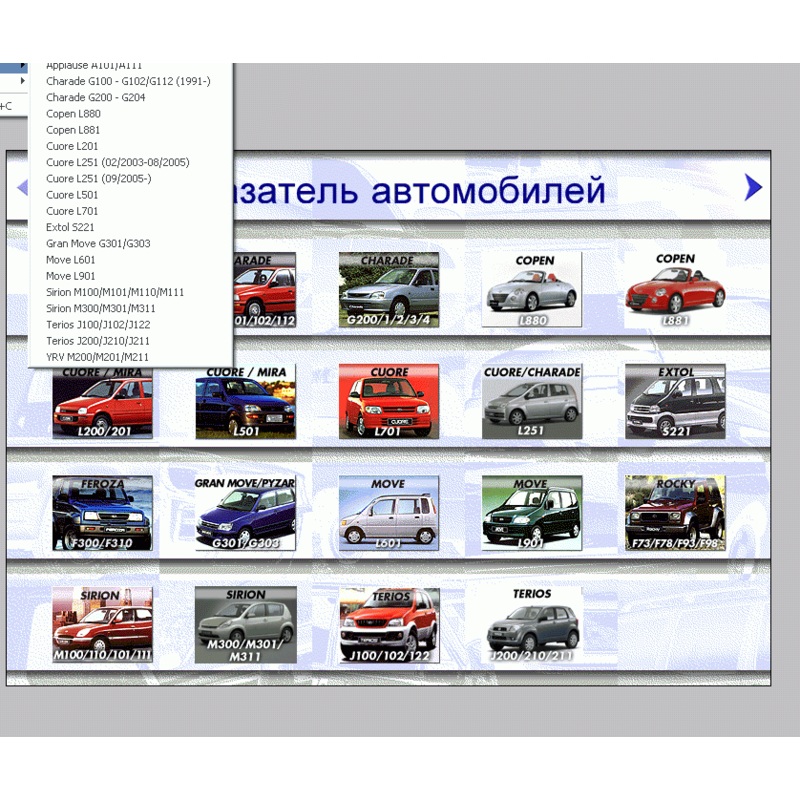Open grey Terios J200/210/211 thumbnail
This screenshot has height=800, width=800.
(x=532, y=625)
